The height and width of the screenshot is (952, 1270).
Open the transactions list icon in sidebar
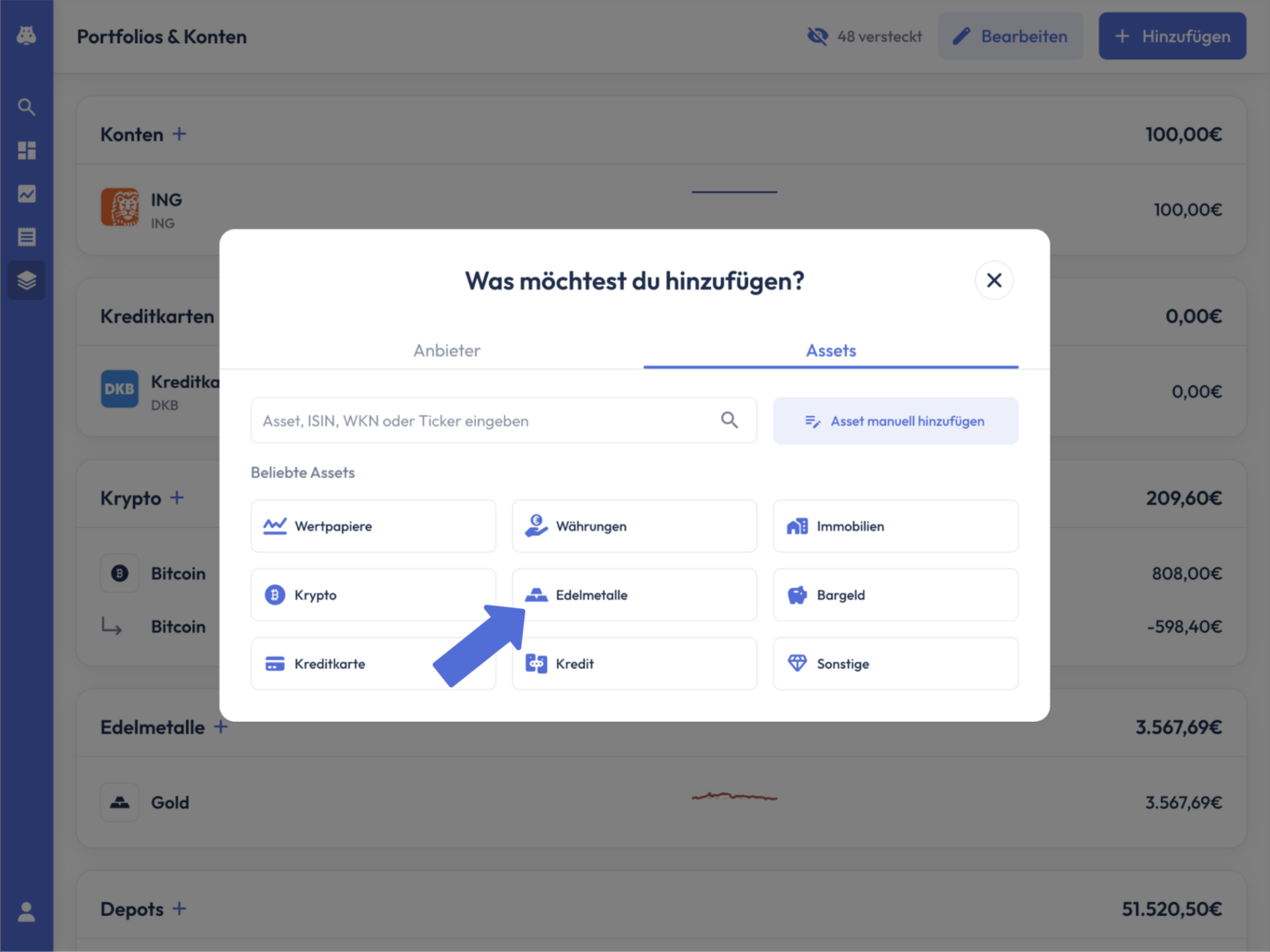point(26,237)
